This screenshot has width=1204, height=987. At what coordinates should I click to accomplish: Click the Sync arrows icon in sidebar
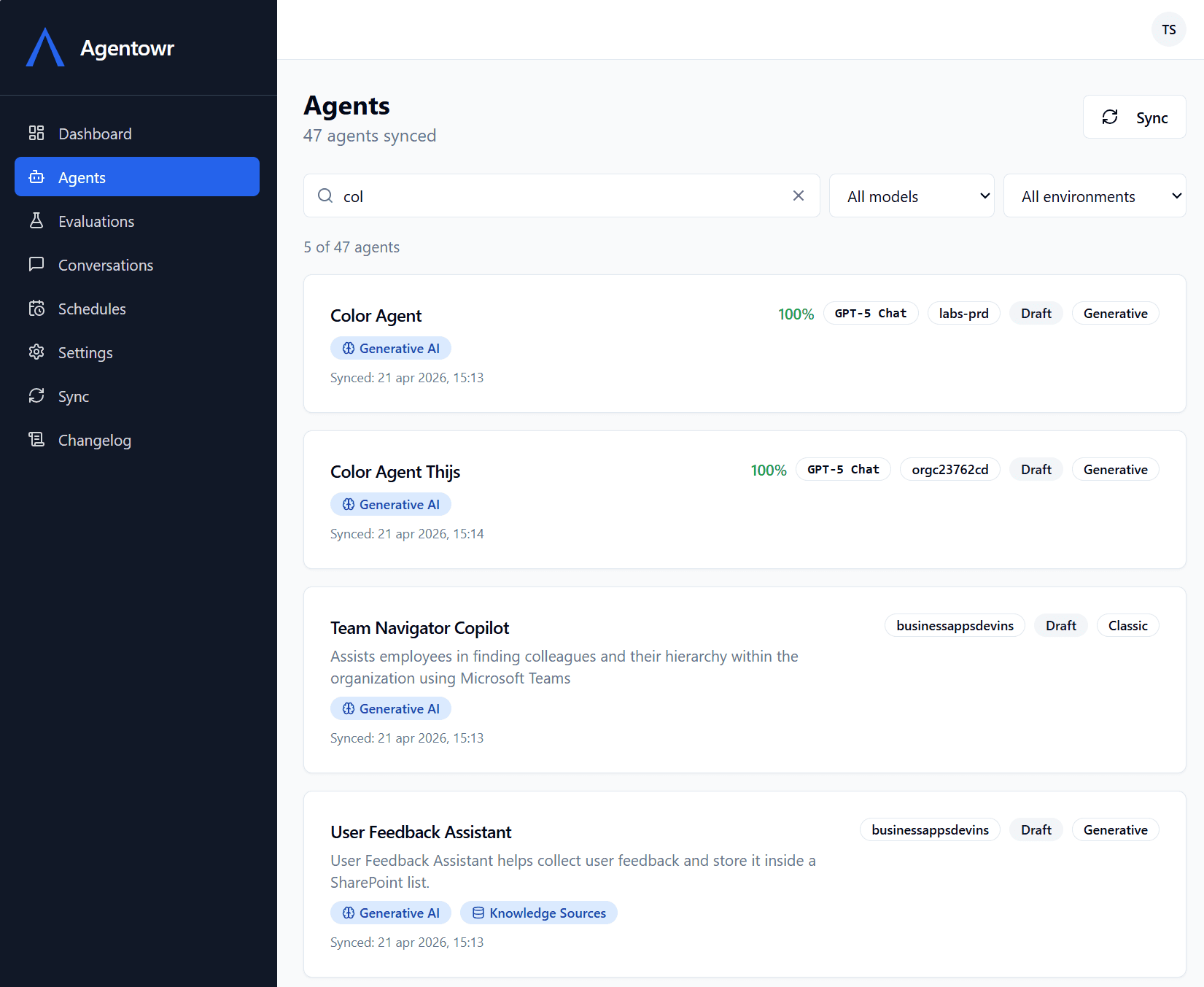coord(36,395)
